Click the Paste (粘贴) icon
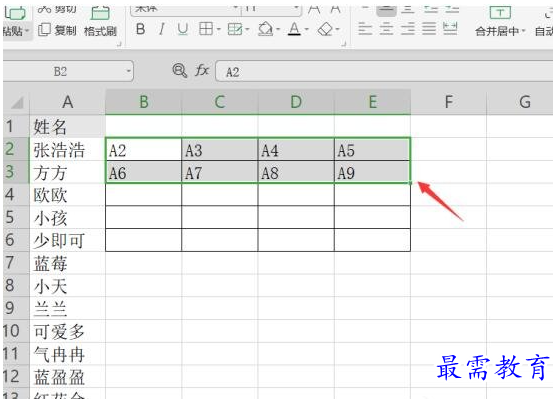Screen dimensions: 558x399 point(14,14)
